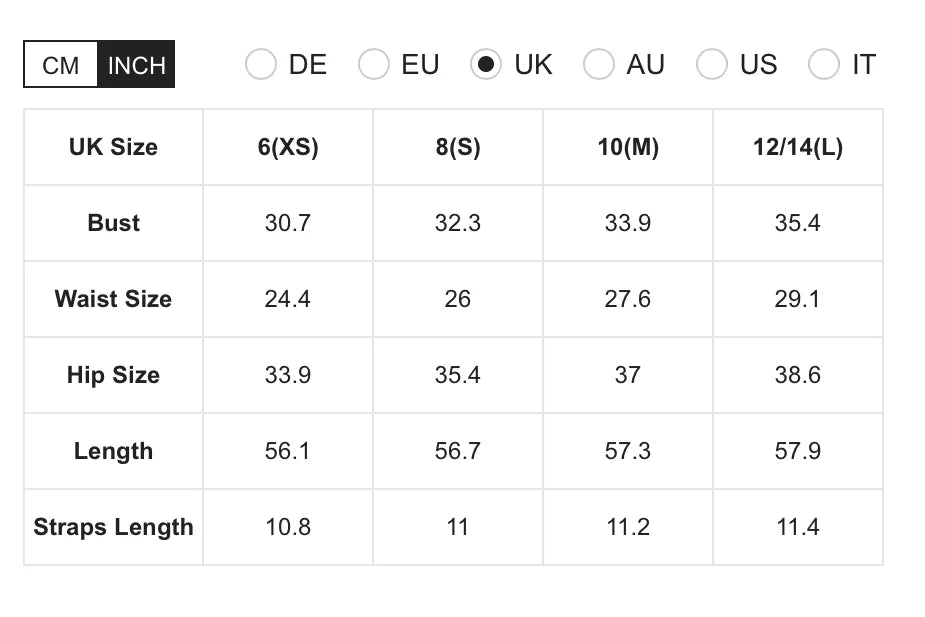Image resolution: width=925 pixels, height=617 pixels.
Task: Select the AU size region radio button
Action: (599, 65)
